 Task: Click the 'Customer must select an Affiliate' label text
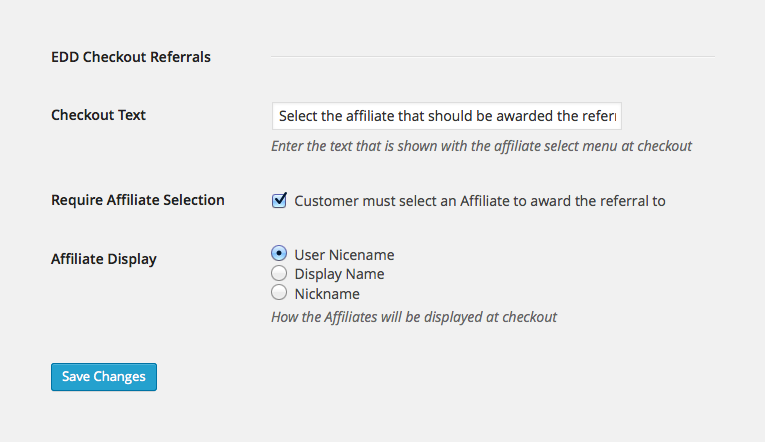[x=480, y=201]
